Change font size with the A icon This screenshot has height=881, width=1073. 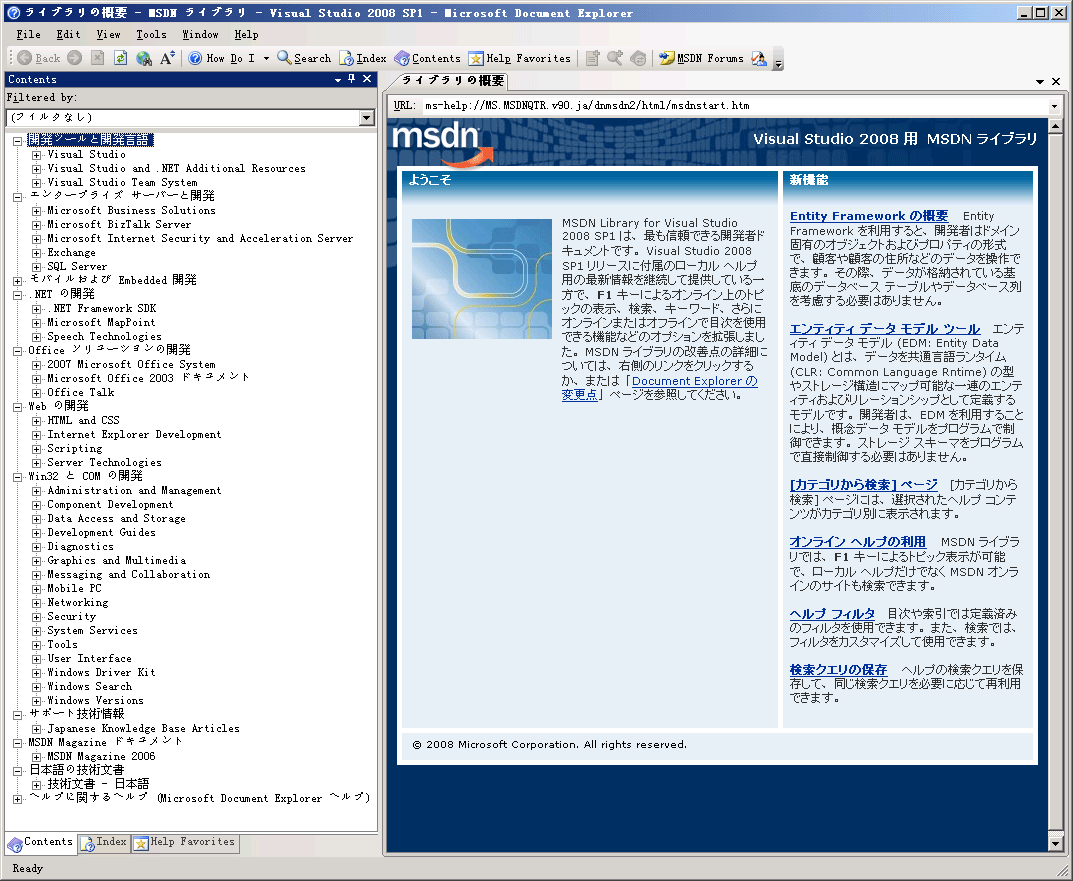[167, 58]
